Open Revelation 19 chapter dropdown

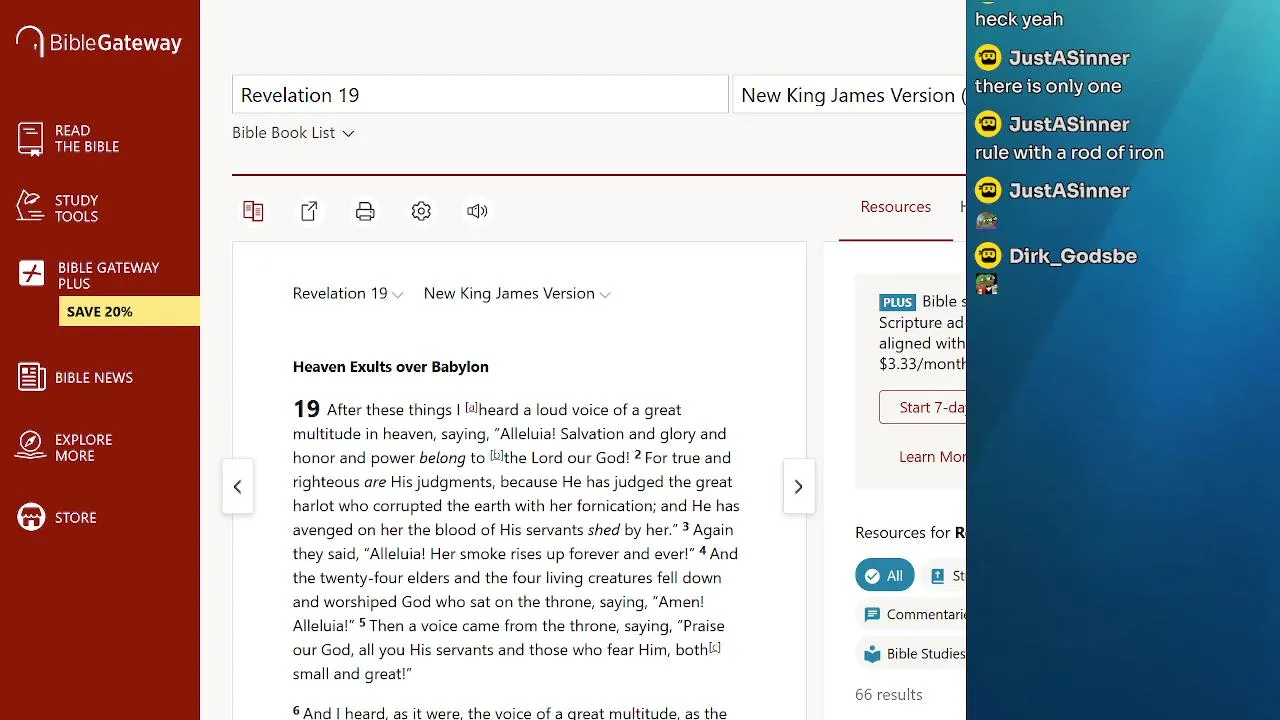pyautogui.click(x=348, y=293)
